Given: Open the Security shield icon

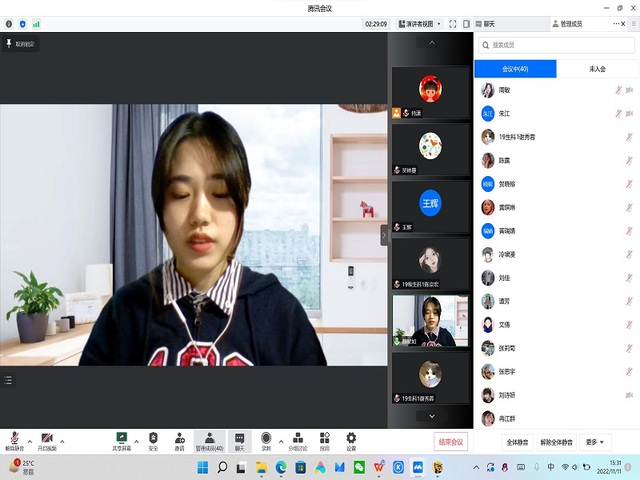Looking at the screenshot, I should 153,439.
